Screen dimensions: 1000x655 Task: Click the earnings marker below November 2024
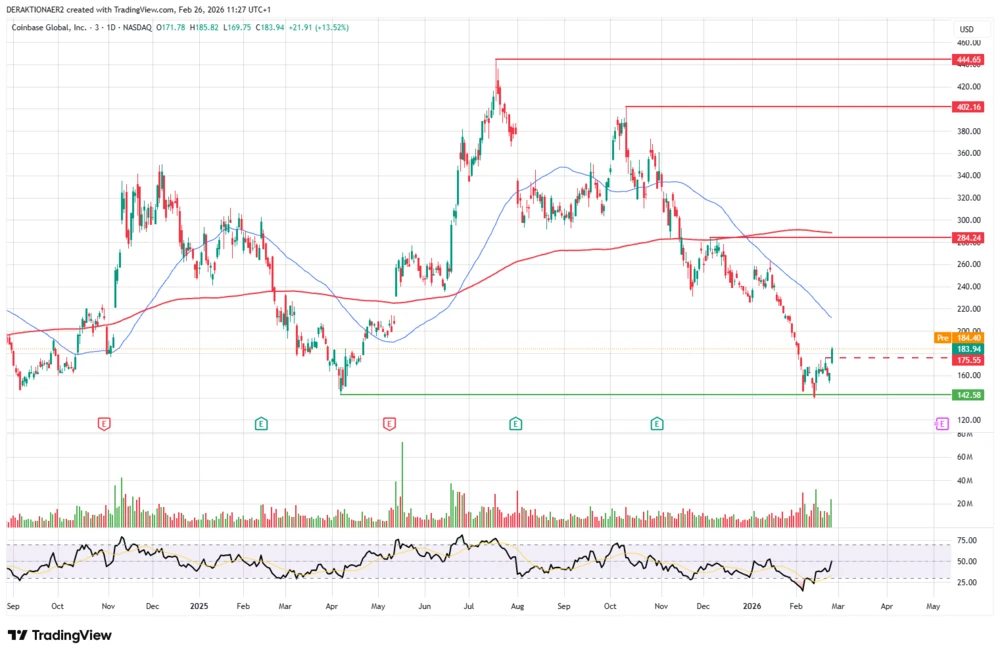click(x=102, y=424)
